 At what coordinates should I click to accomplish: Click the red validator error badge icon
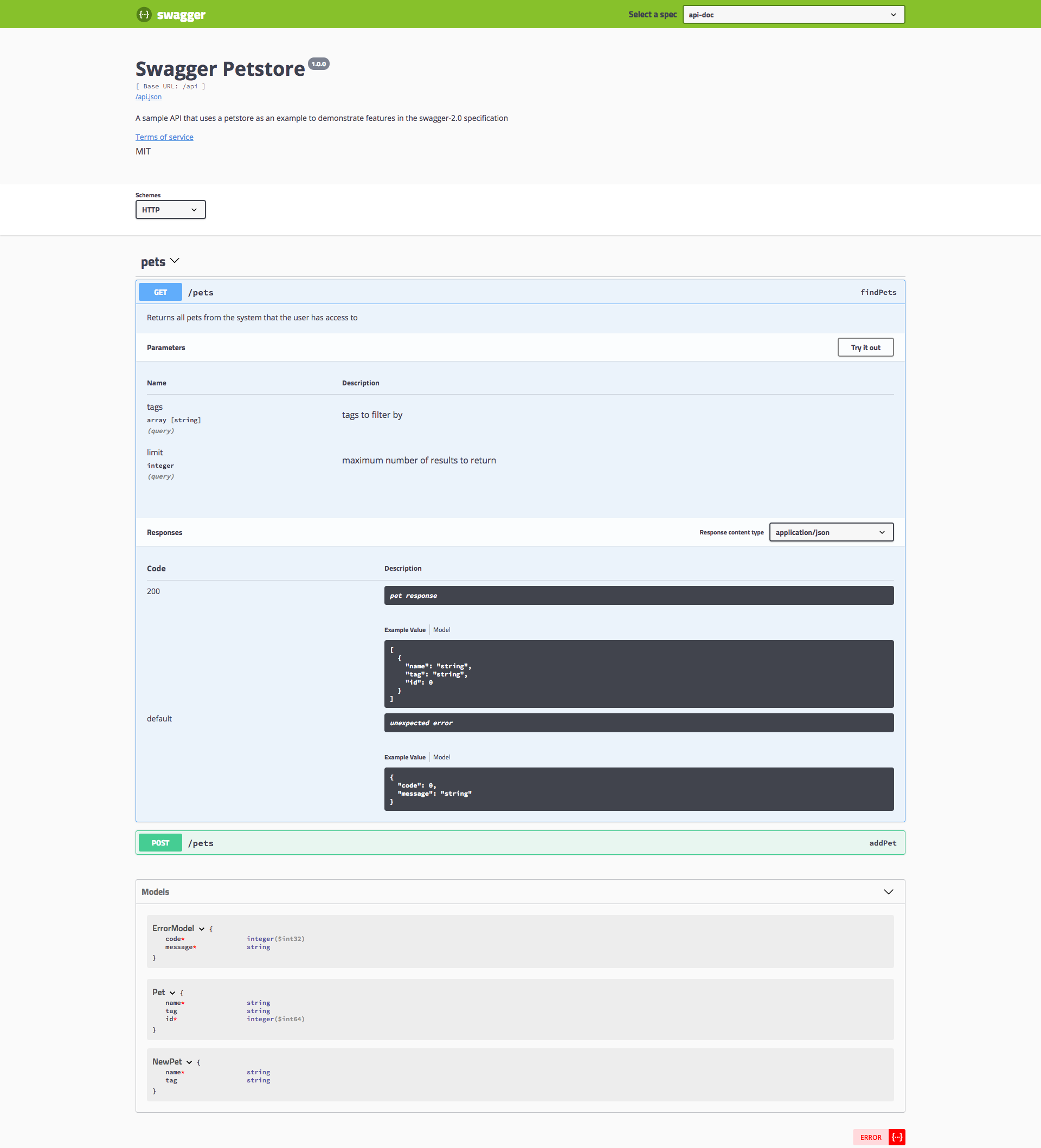pos(896,1137)
